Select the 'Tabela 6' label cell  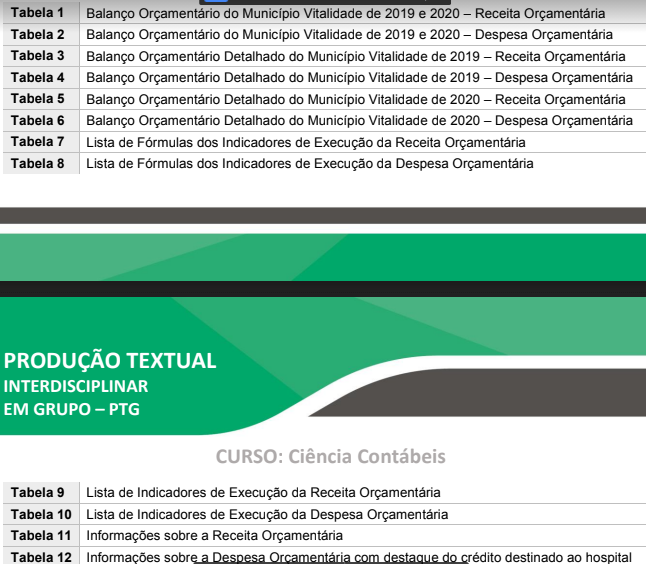tap(41, 120)
